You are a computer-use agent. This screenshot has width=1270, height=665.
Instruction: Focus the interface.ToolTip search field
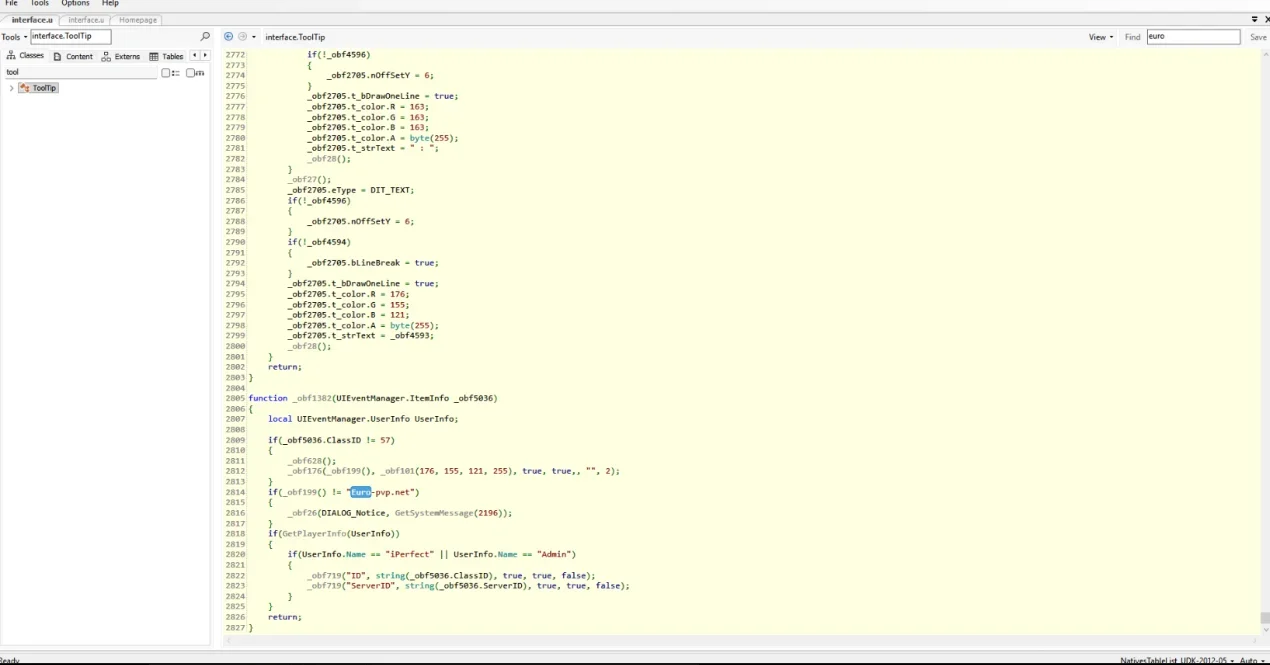pyautogui.click(x=70, y=37)
